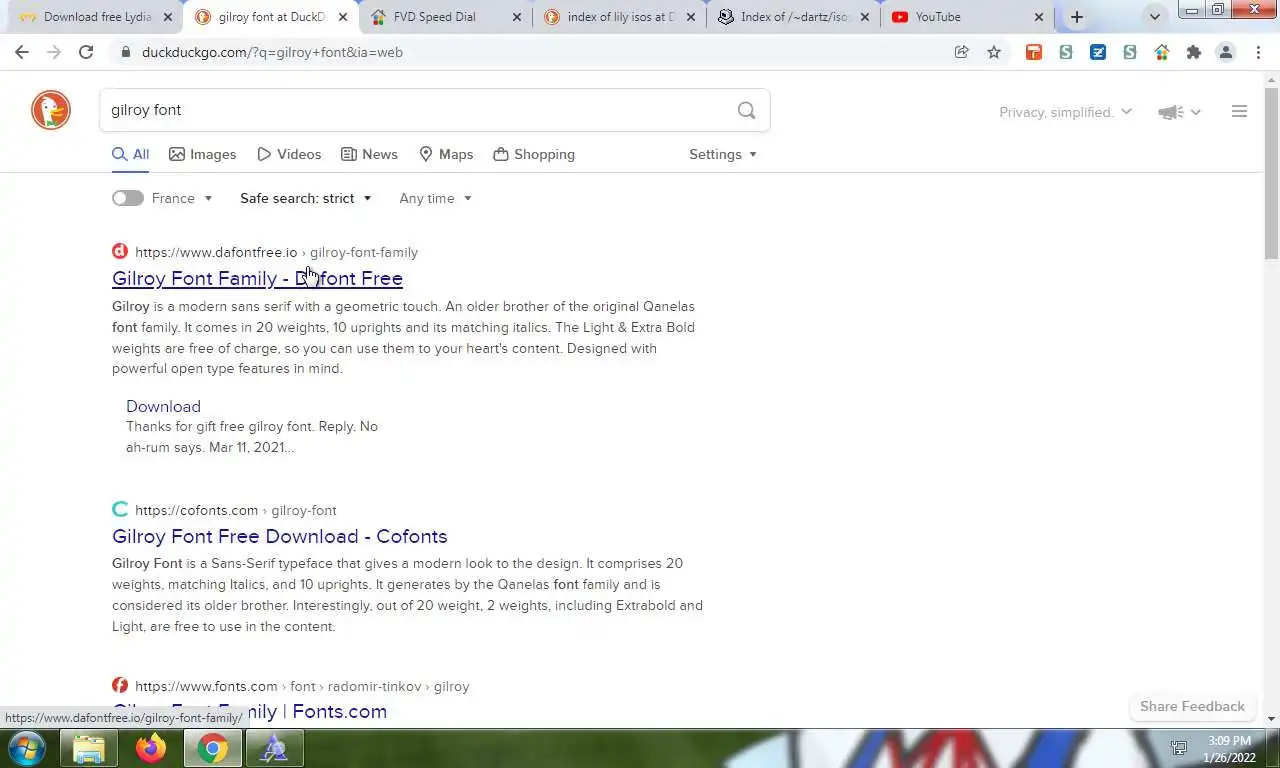Switch to the Shopping tab
Screen dimensions: 1280x768
click(534, 154)
